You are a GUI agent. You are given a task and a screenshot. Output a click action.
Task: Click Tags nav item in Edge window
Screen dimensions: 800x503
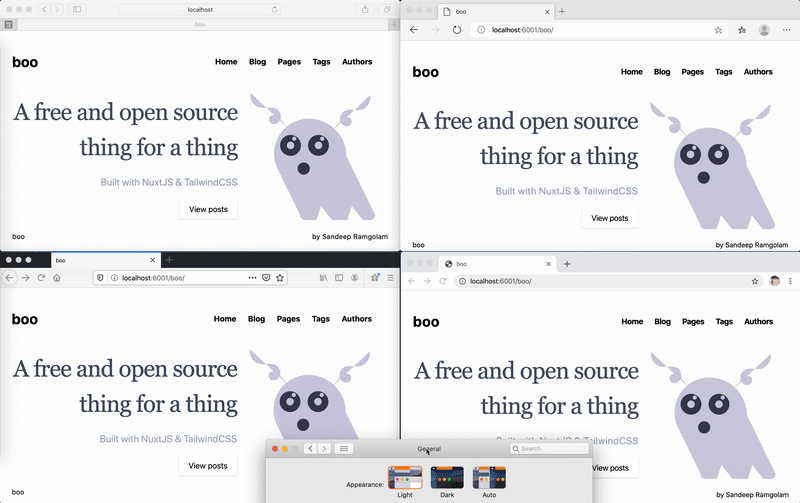click(724, 72)
